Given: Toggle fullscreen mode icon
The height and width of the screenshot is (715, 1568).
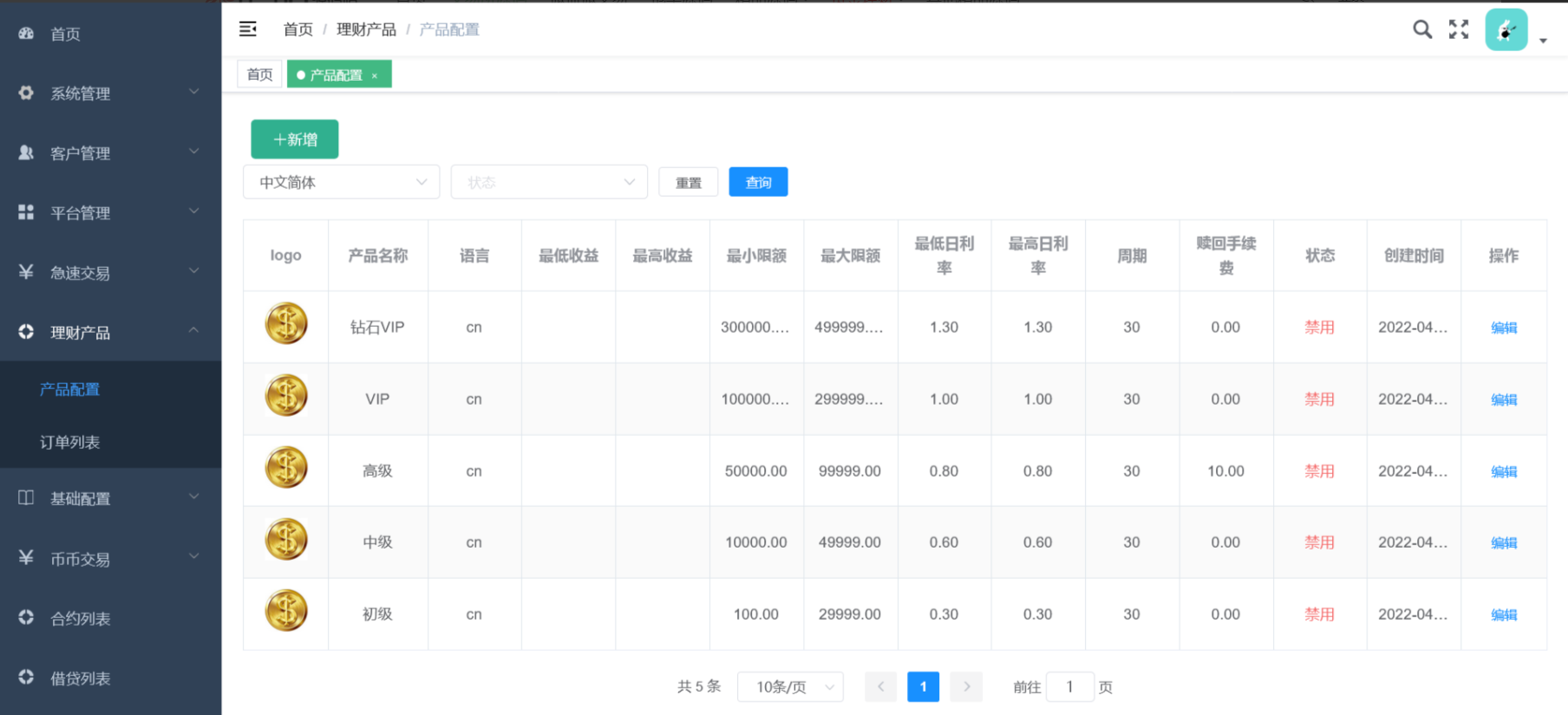Looking at the screenshot, I should (1459, 29).
